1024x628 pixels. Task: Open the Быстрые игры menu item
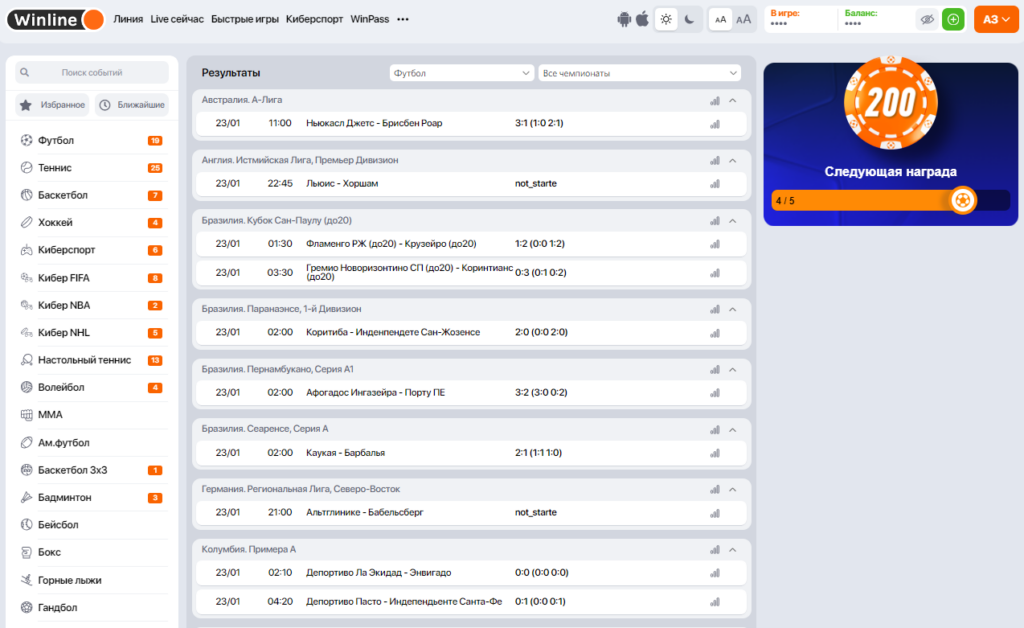[245, 19]
